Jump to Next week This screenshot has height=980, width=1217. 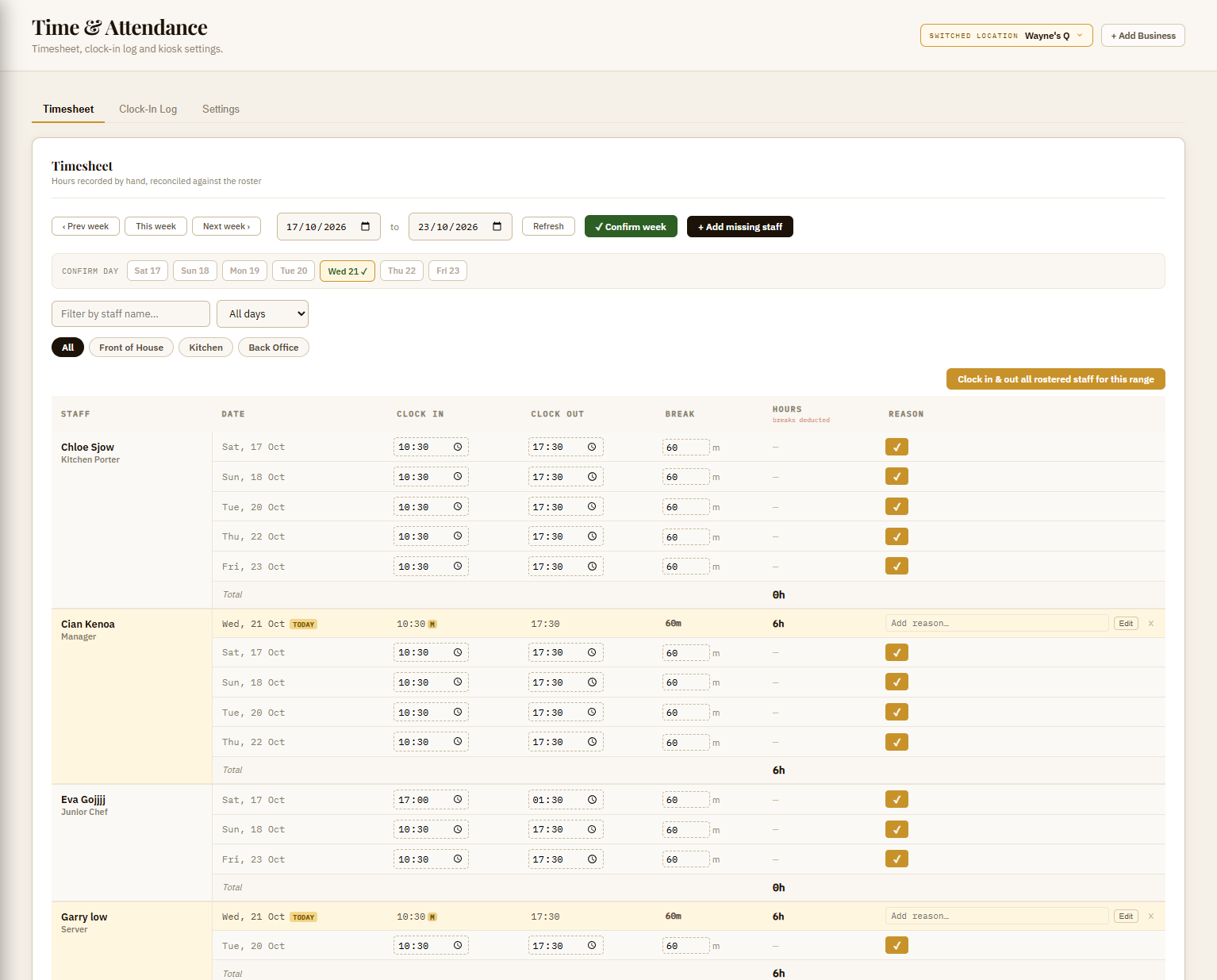[226, 227]
